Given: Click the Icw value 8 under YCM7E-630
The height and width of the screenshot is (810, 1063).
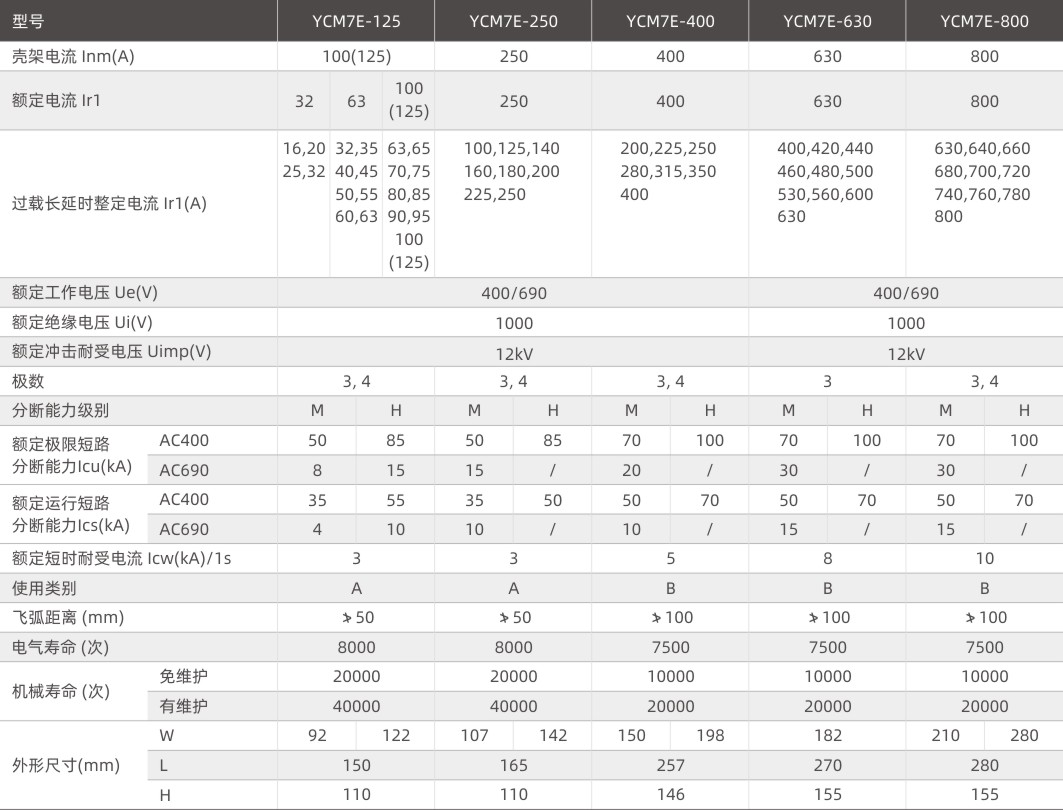Looking at the screenshot, I should click(x=827, y=559).
